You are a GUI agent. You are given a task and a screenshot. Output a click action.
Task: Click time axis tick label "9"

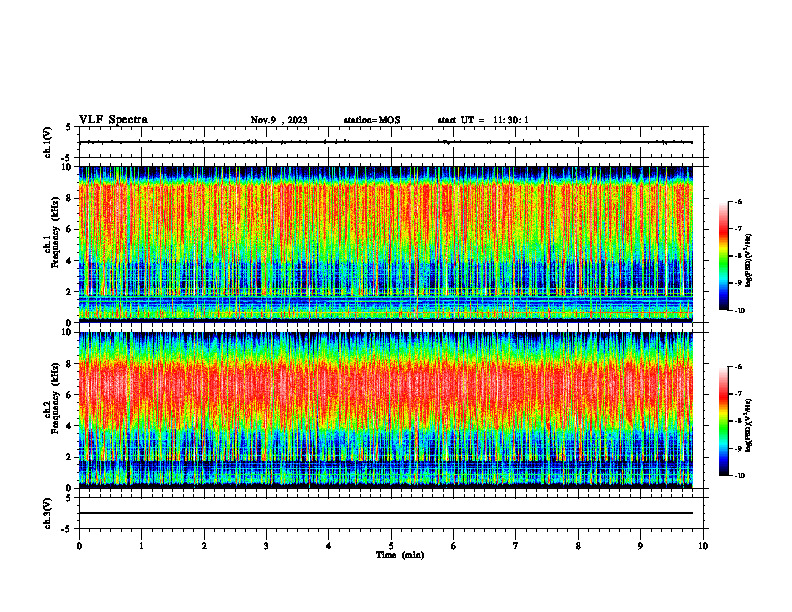[640, 546]
